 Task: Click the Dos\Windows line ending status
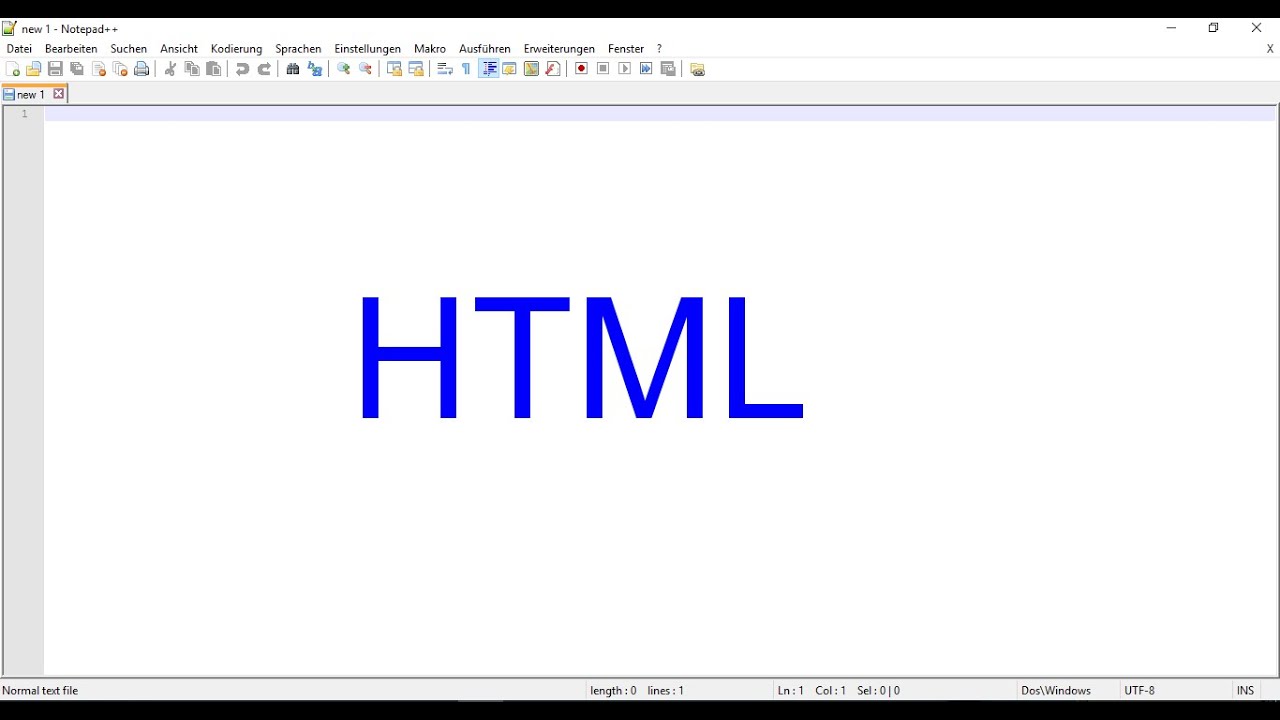coord(1056,690)
